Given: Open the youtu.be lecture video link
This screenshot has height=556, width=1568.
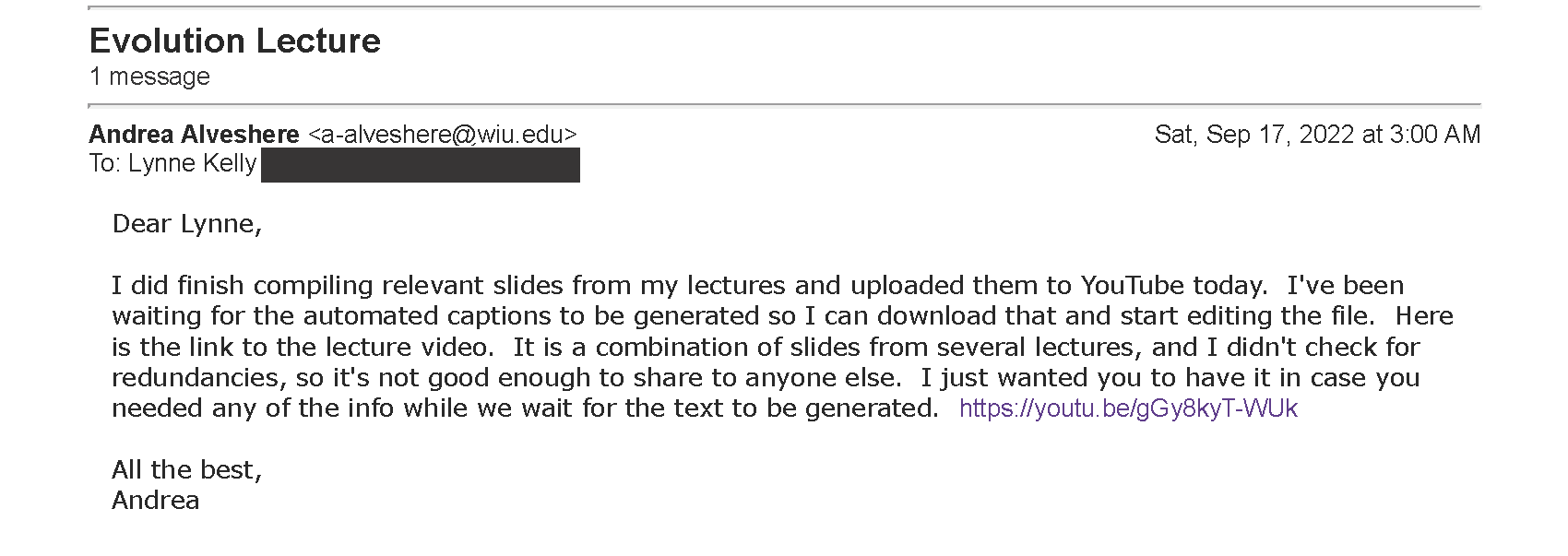Looking at the screenshot, I should [x=1128, y=408].
